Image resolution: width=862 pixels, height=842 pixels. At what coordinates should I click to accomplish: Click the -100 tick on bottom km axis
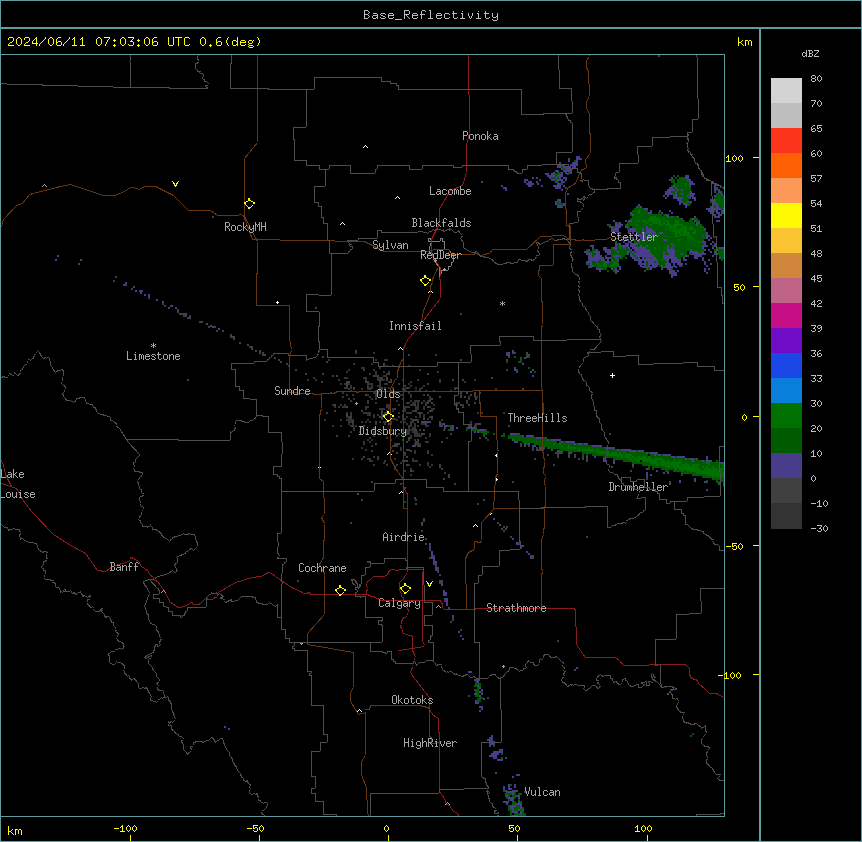(125, 828)
